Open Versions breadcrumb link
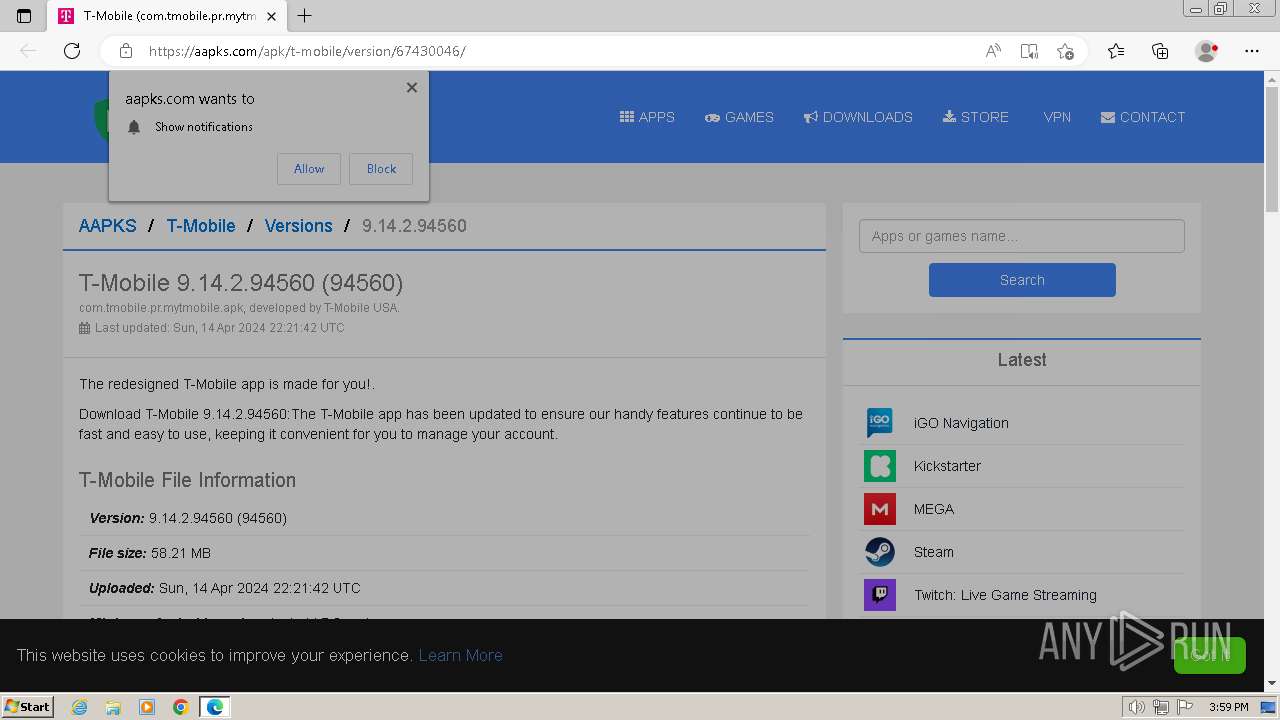 click(x=298, y=226)
